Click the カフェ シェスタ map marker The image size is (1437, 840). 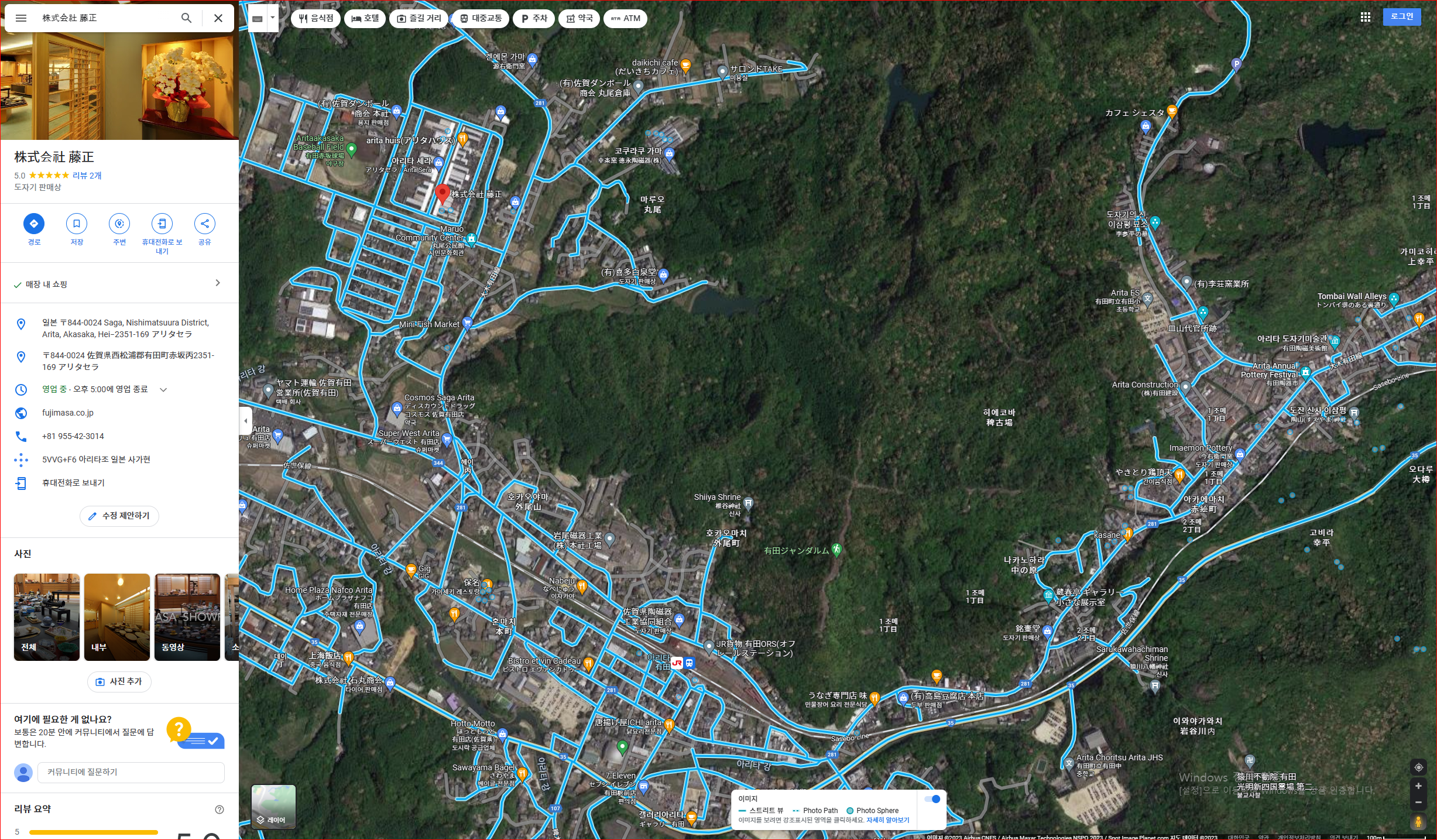tap(1172, 111)
